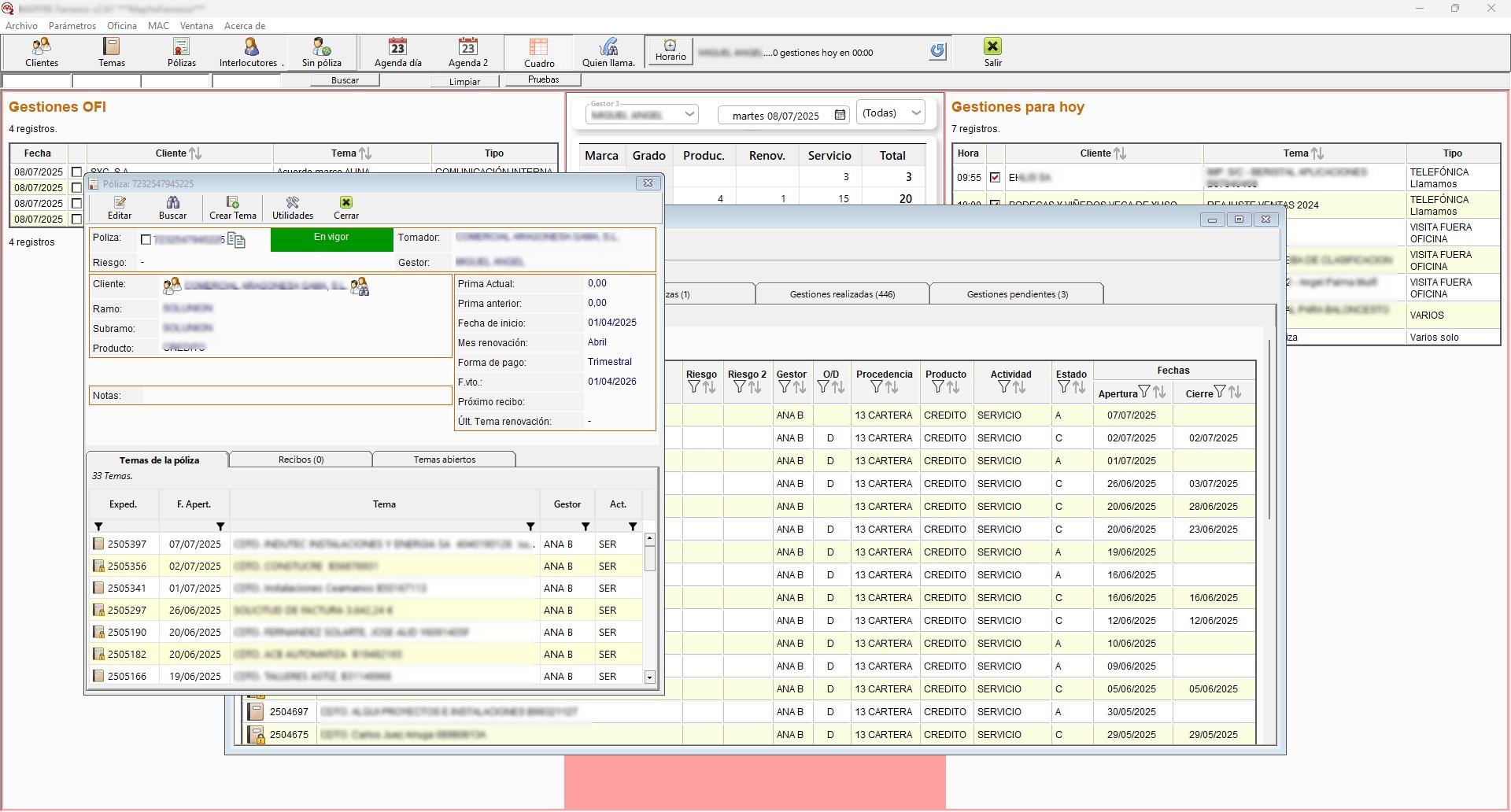Image resolution: width=1511 pixels, height=812 pixels.
Task: Open Tema column filter in Póliza
Action: click(x=530, y=526)
